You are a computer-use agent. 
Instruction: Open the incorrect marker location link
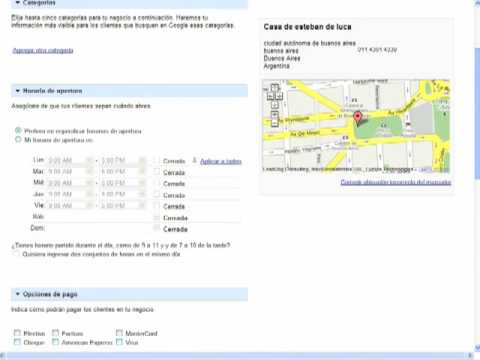click(396, 182)
